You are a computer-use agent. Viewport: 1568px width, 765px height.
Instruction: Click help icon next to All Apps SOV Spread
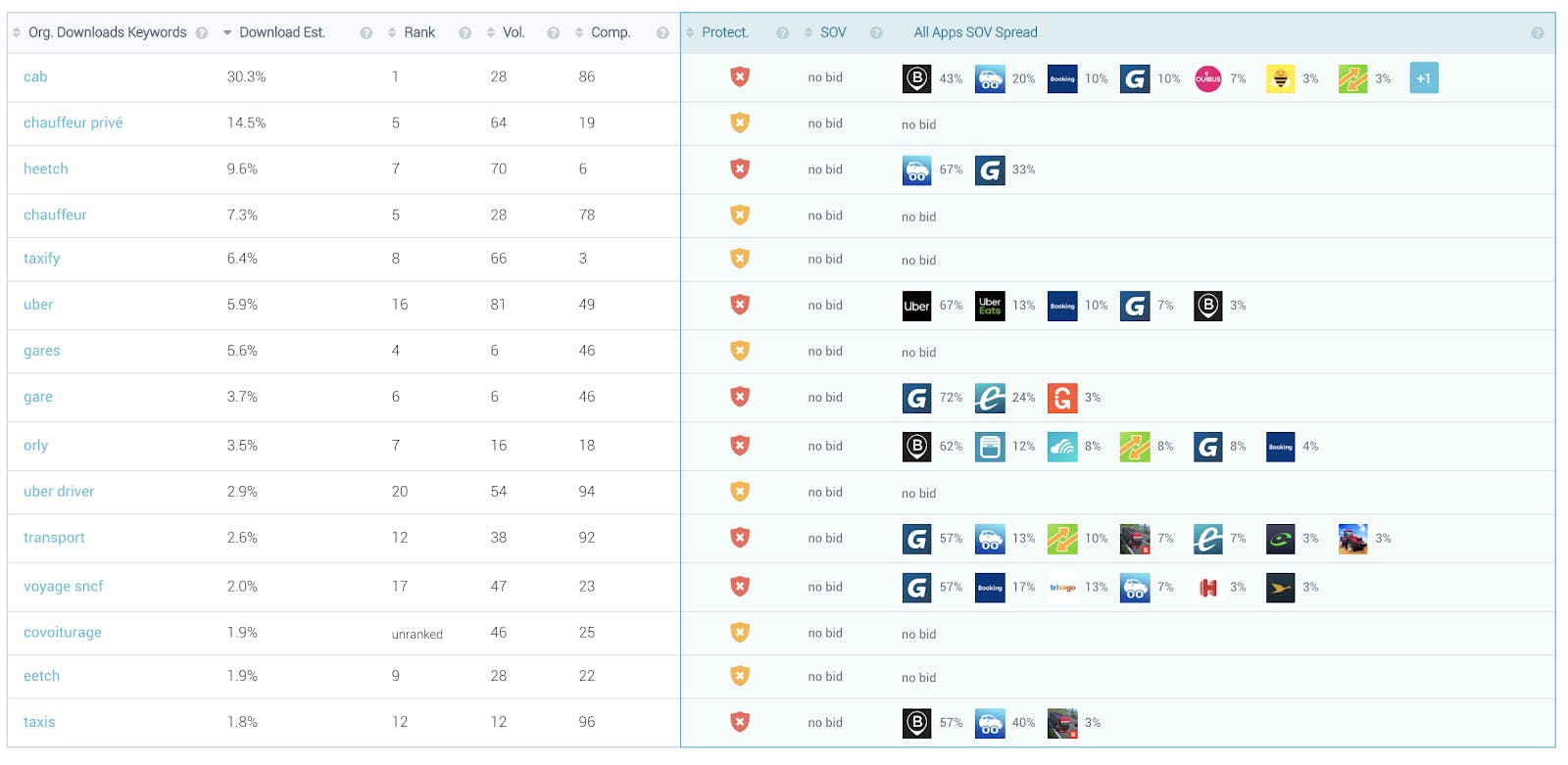[x=1538, y=33]
